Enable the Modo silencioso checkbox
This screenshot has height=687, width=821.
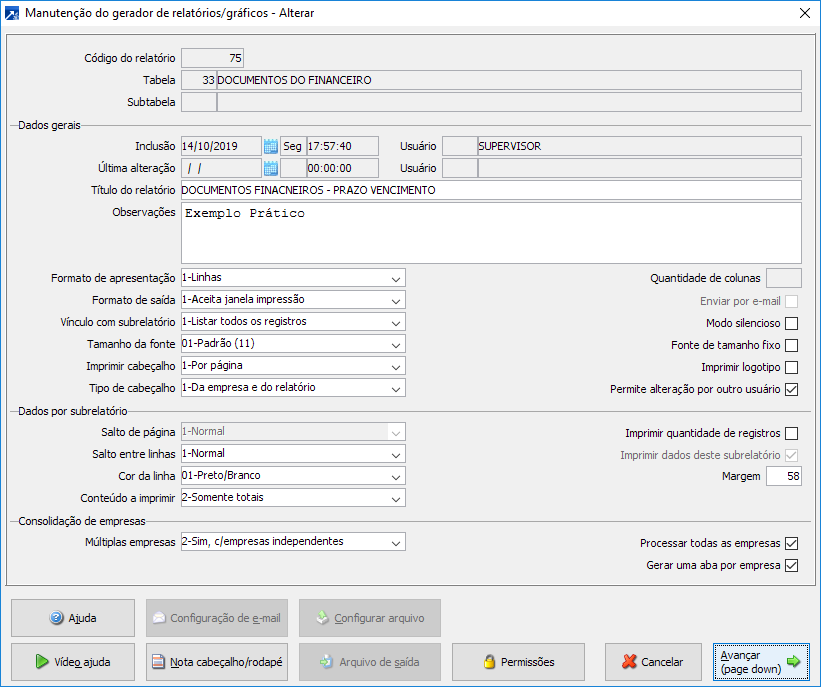point(791,323)
